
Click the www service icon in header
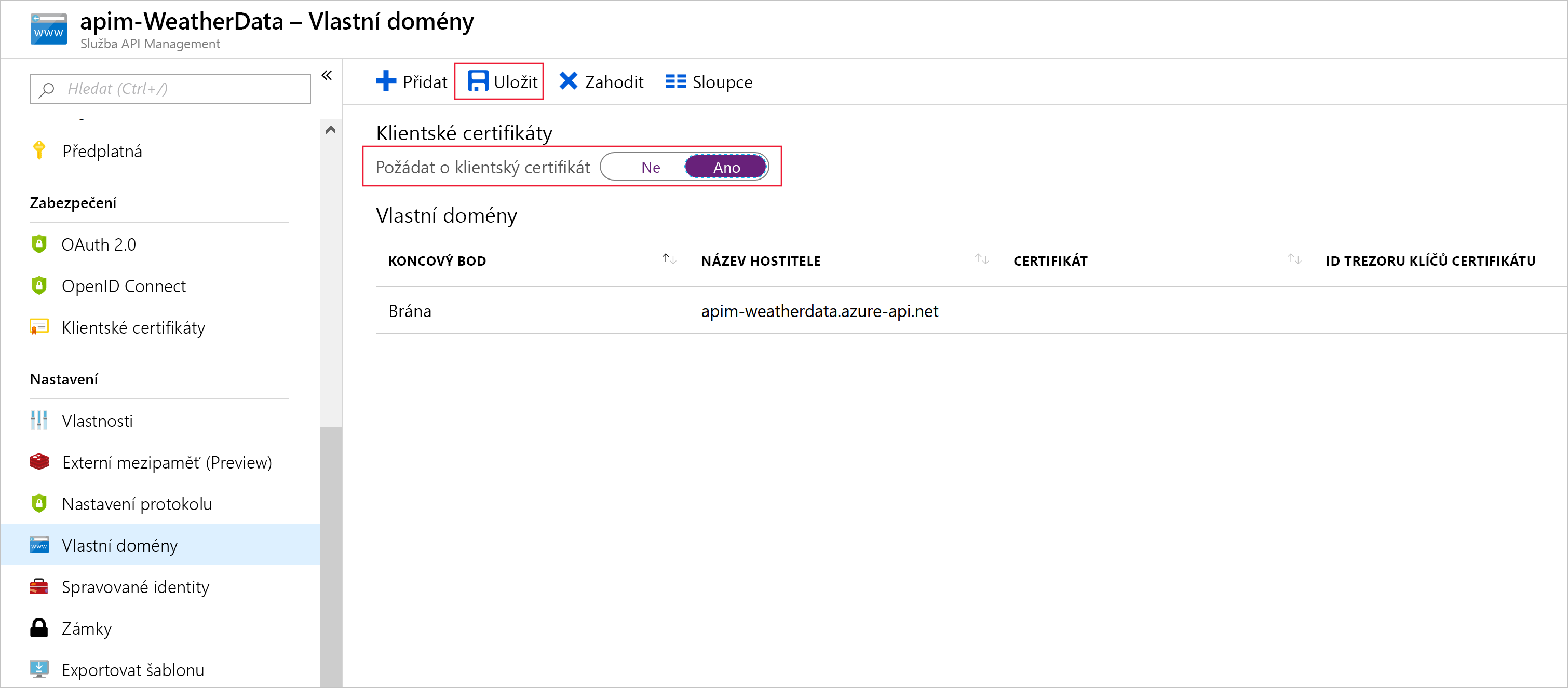pos(49,29)
